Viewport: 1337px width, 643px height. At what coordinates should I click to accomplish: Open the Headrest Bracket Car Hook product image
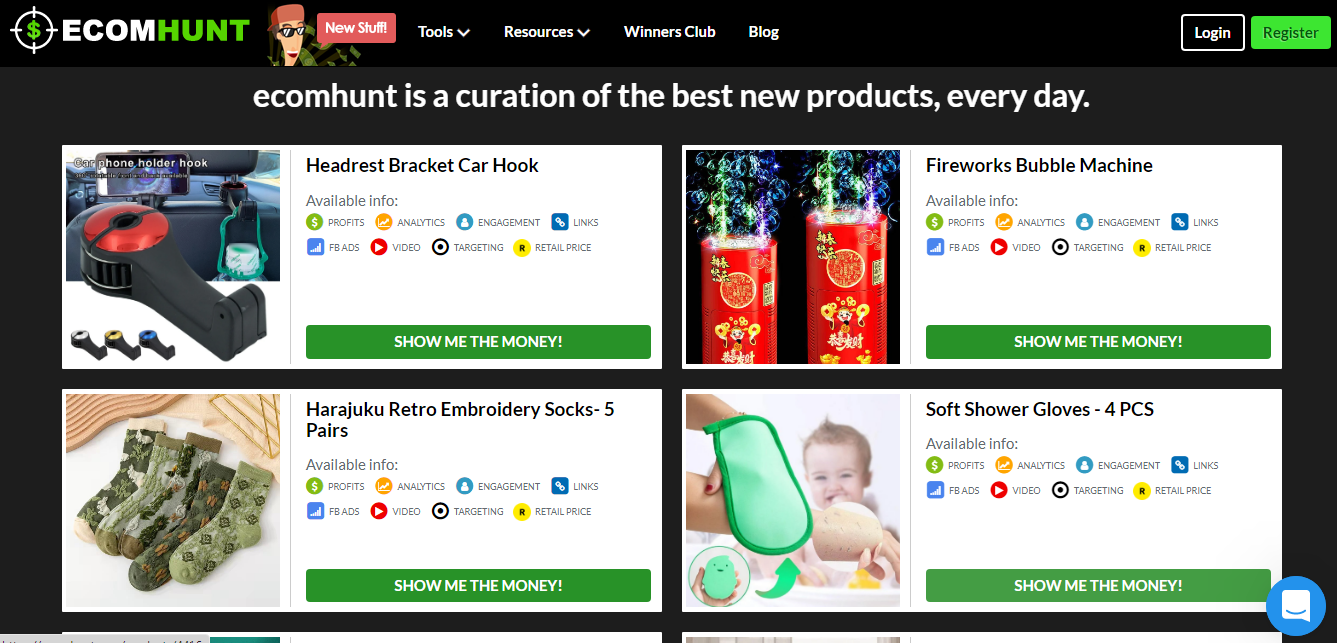[173, 257]
